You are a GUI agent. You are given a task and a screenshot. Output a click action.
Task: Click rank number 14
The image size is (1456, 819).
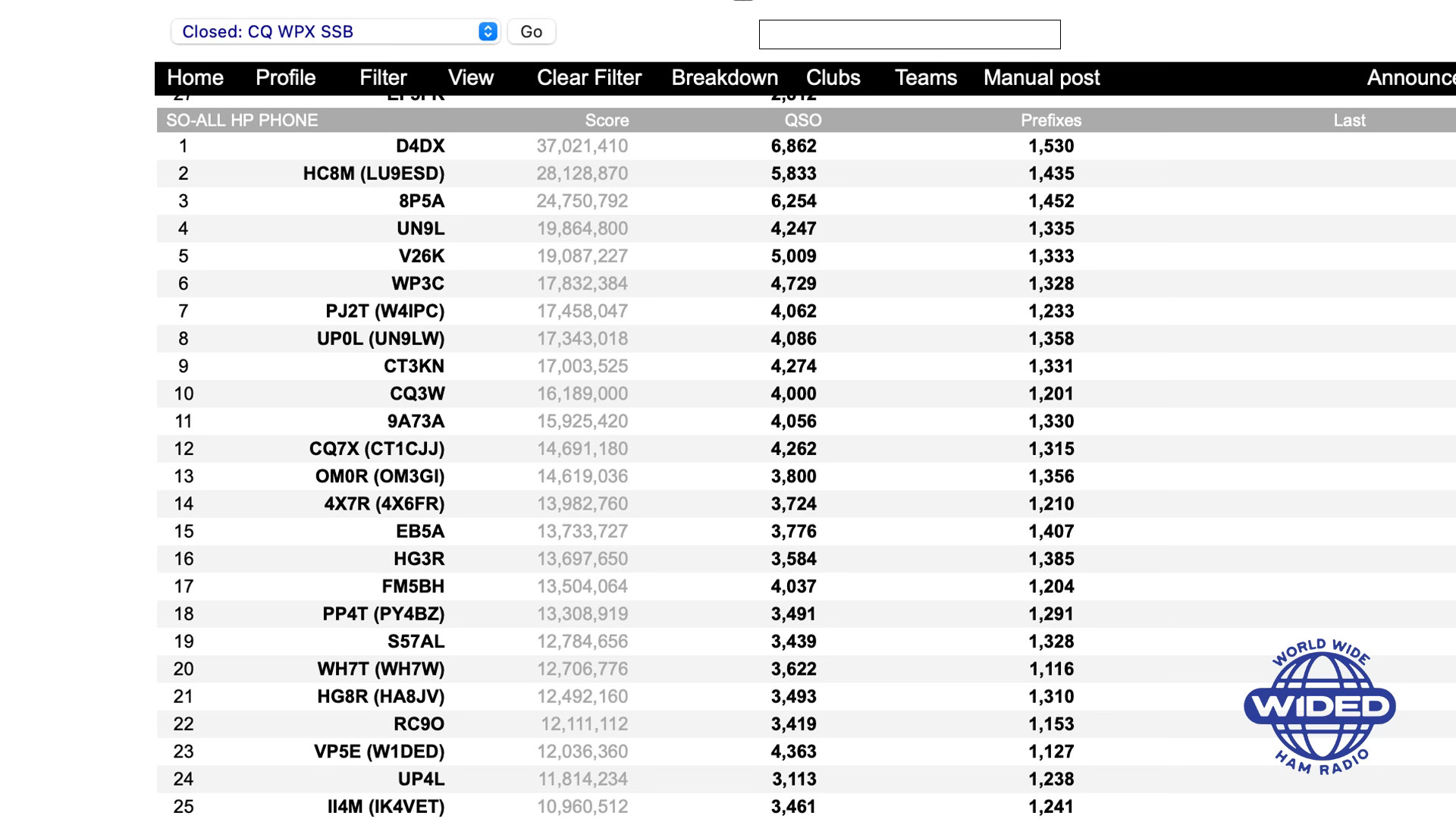[x=184, y=504]
